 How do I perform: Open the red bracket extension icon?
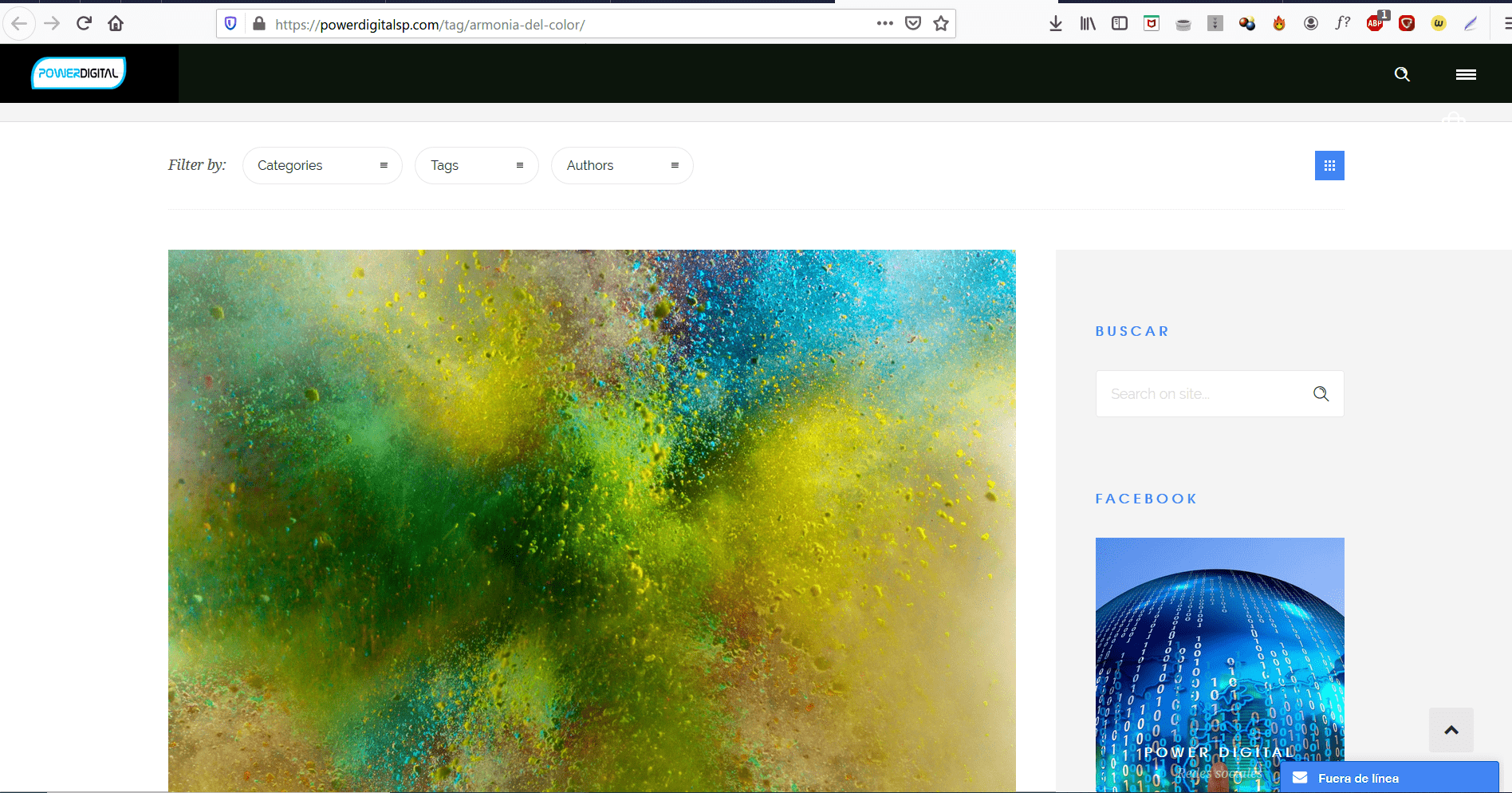1152,24
